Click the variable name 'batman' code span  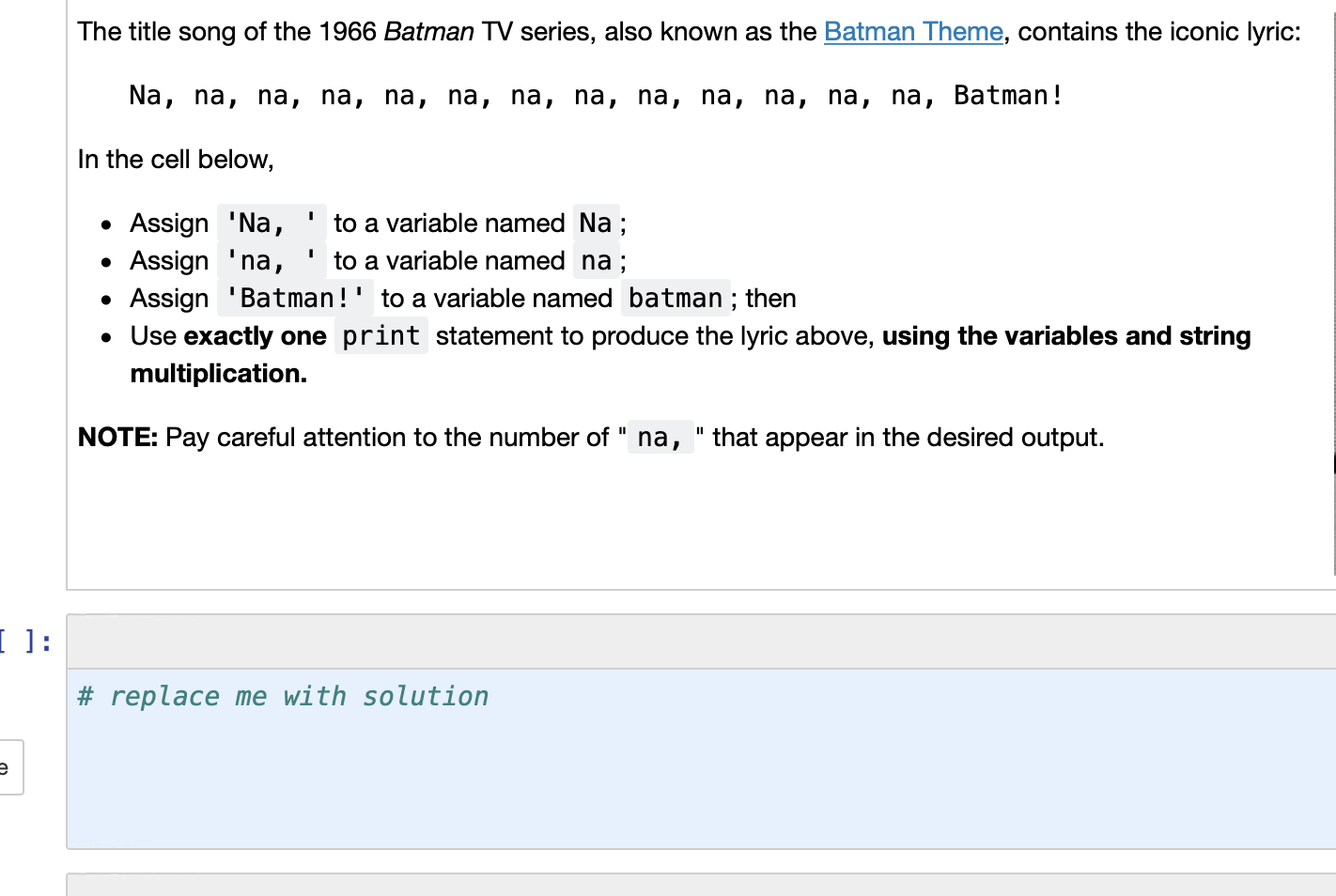point(675,298)
